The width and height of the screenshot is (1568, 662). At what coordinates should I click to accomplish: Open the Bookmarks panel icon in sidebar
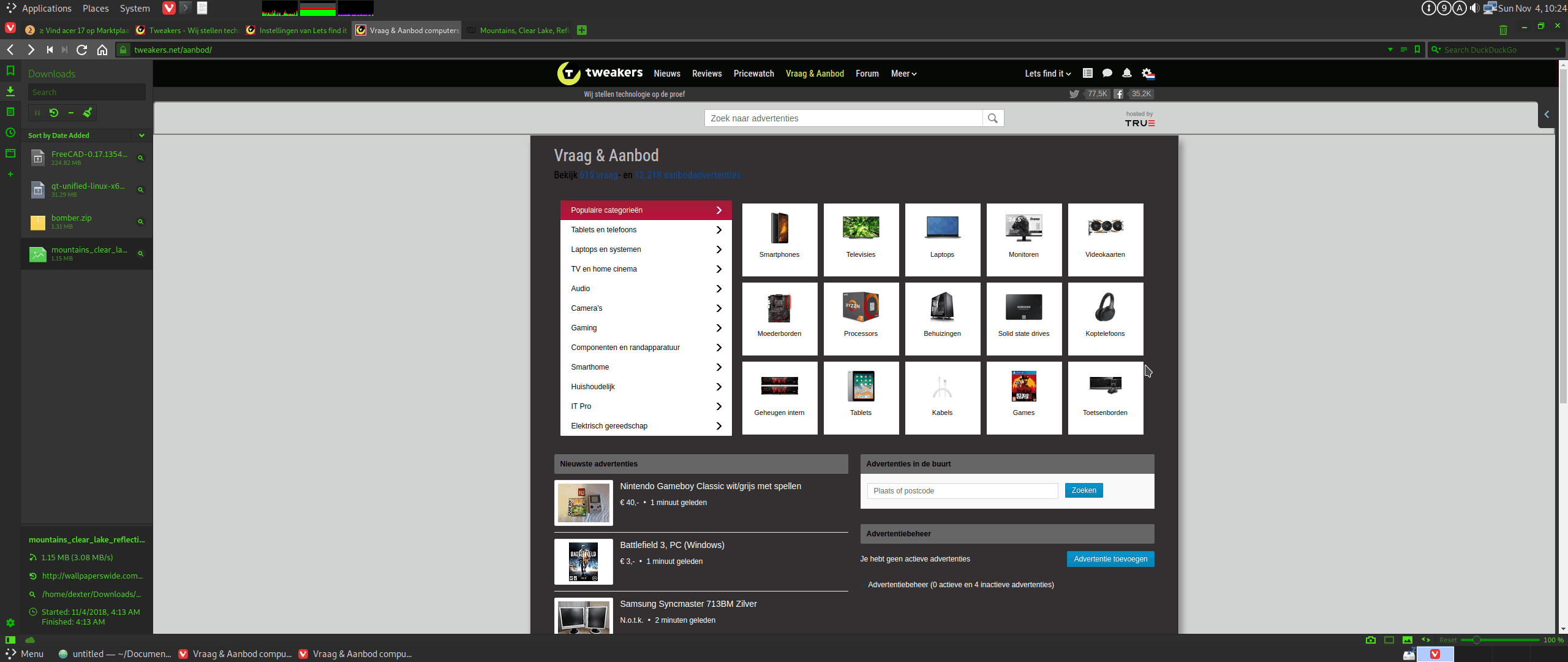coord(10,70)
